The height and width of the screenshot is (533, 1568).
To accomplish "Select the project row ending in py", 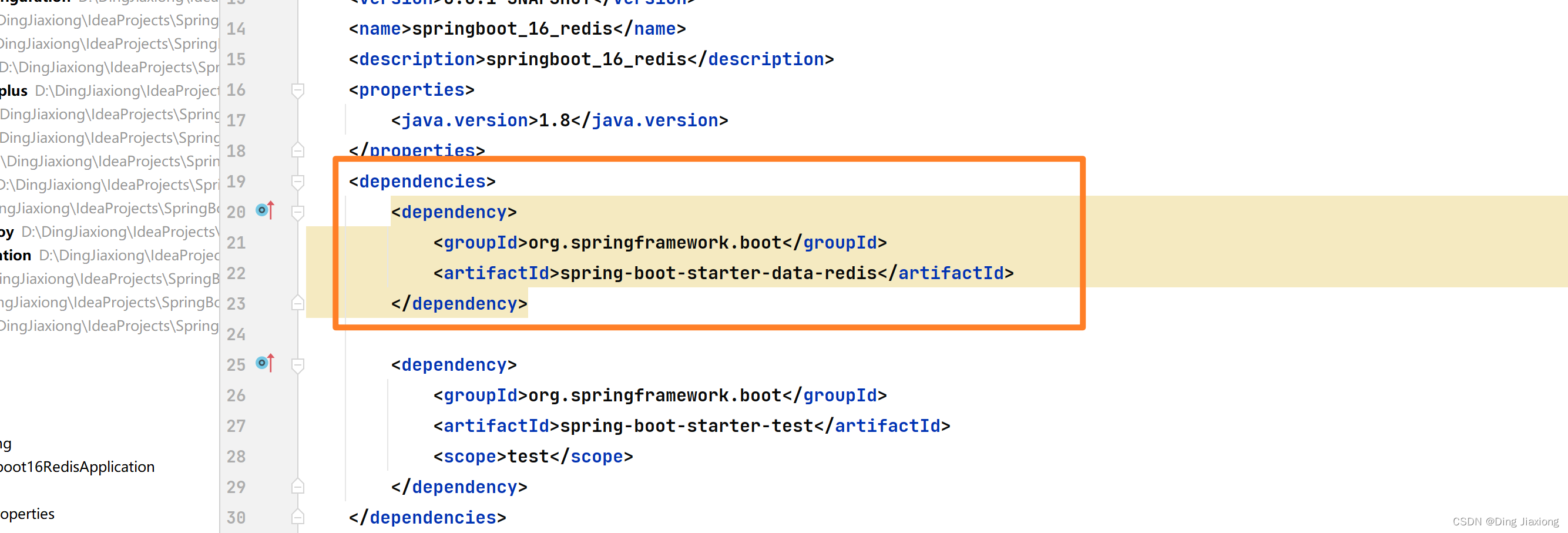I will tap(109, 232).
